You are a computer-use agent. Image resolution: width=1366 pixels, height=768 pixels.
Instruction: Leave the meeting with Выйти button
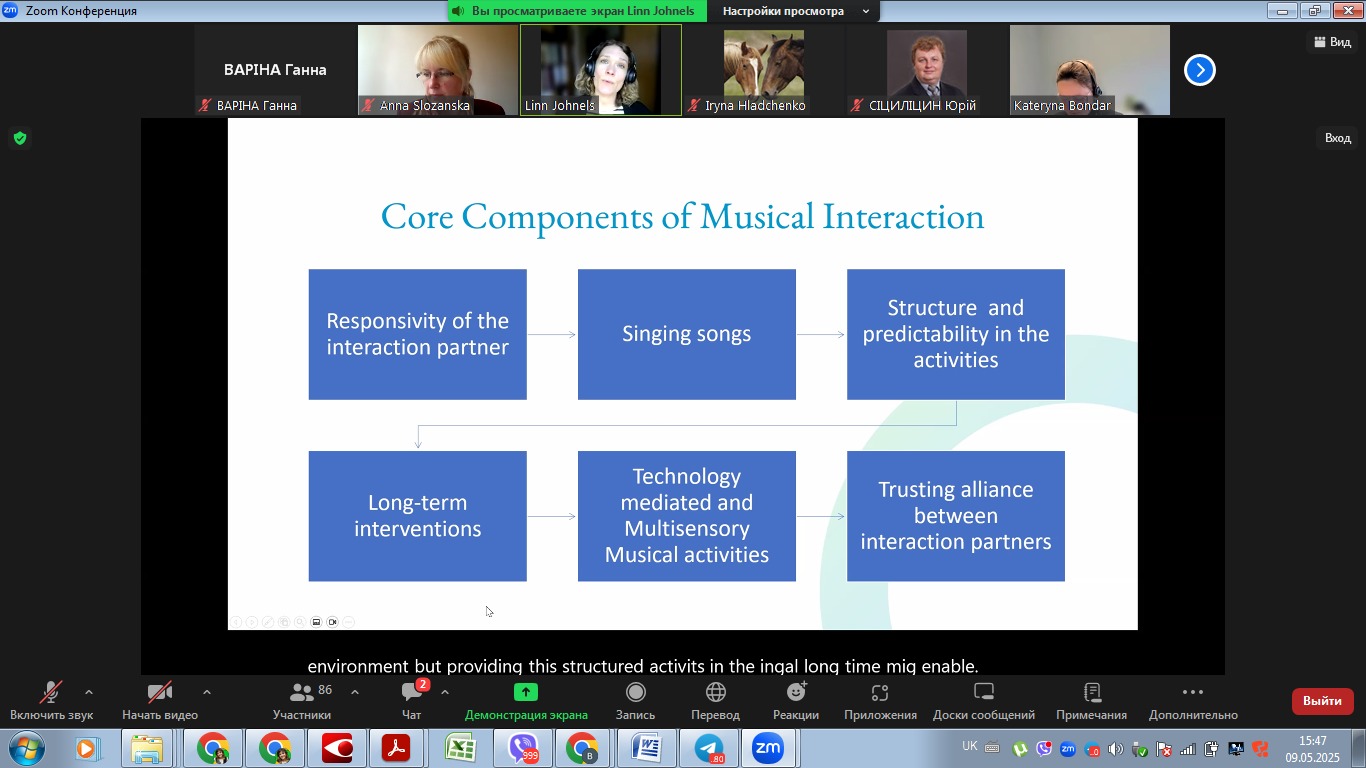point(1322,701)
